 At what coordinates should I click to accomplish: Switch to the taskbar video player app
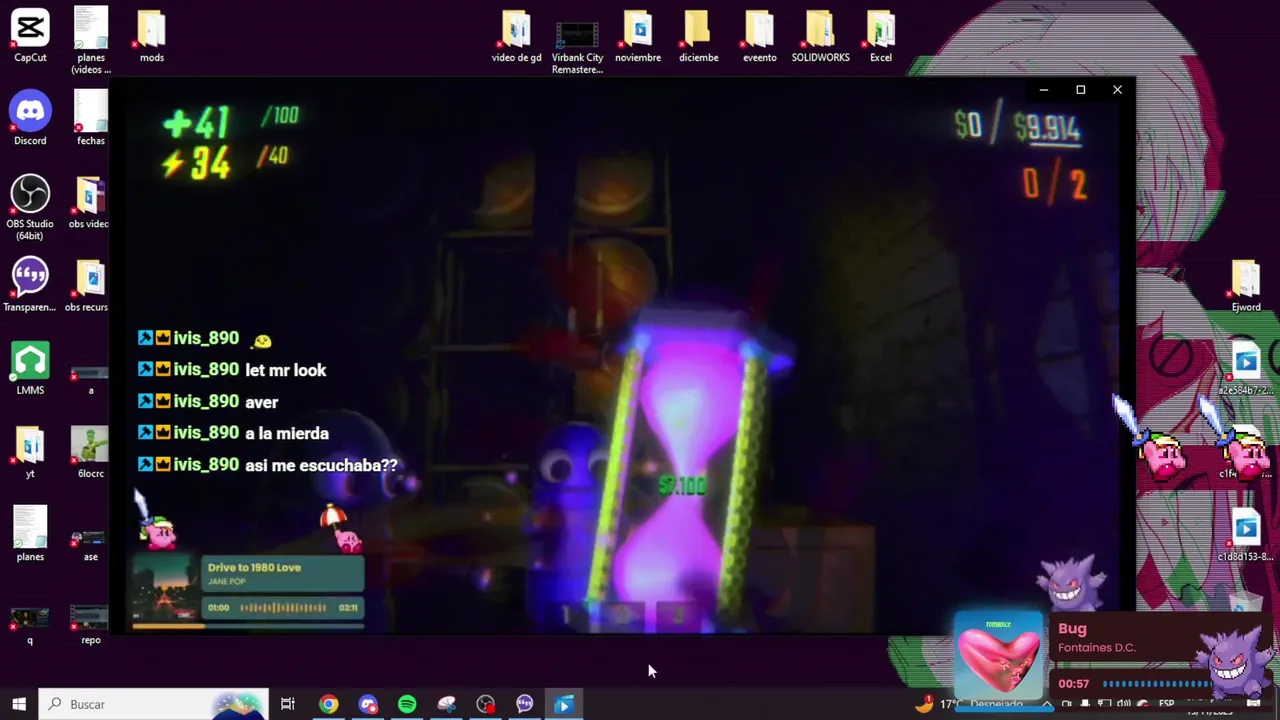click(564, 704)
